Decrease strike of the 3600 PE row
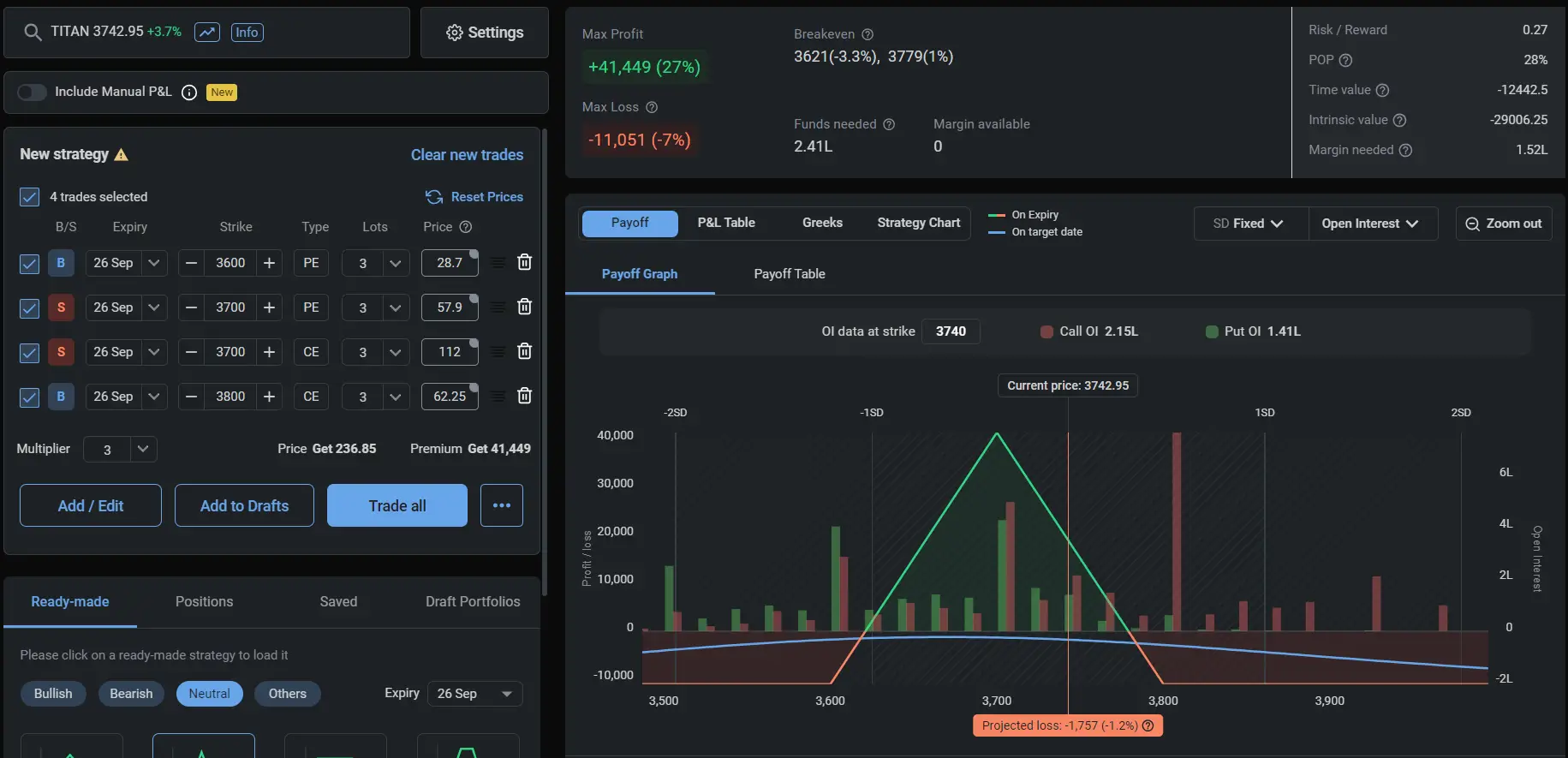 tap(192, 263)
